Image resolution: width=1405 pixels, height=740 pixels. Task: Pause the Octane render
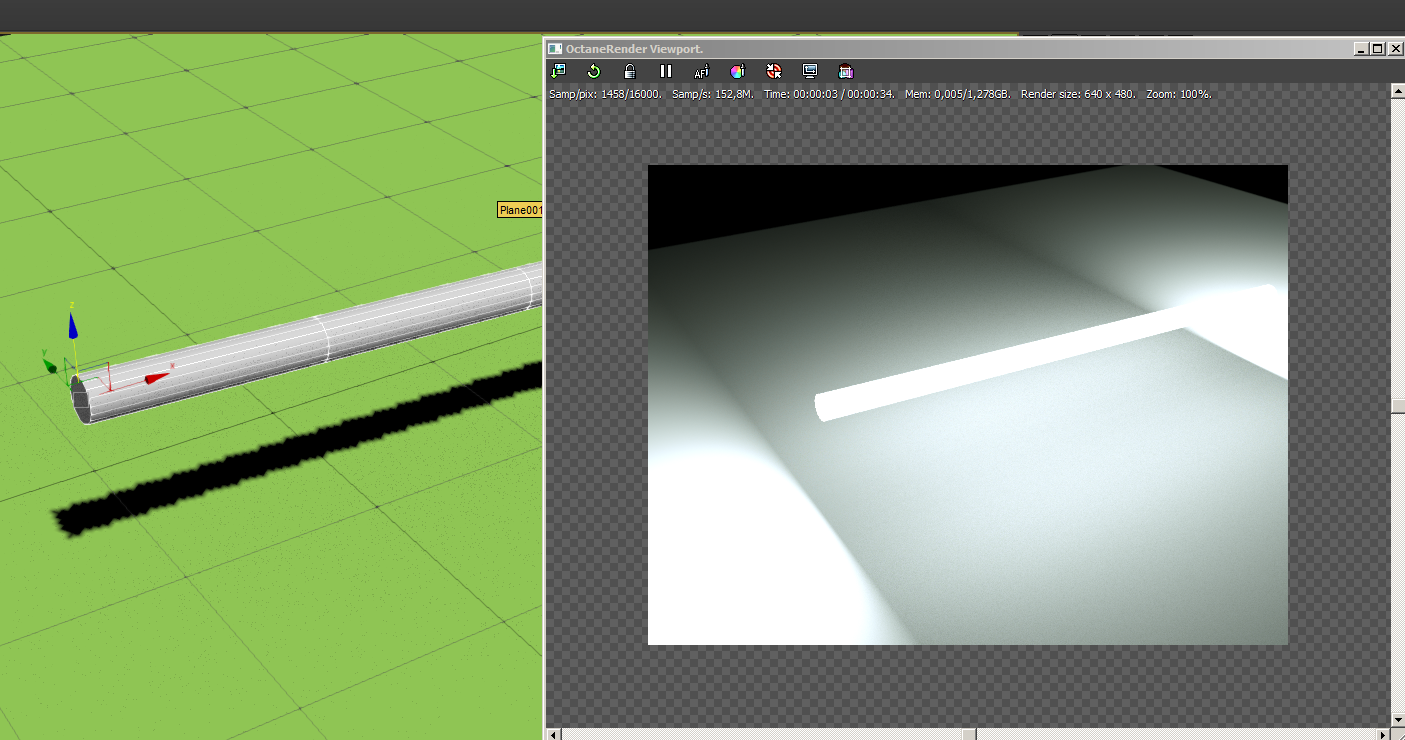(x=666, y=71)
